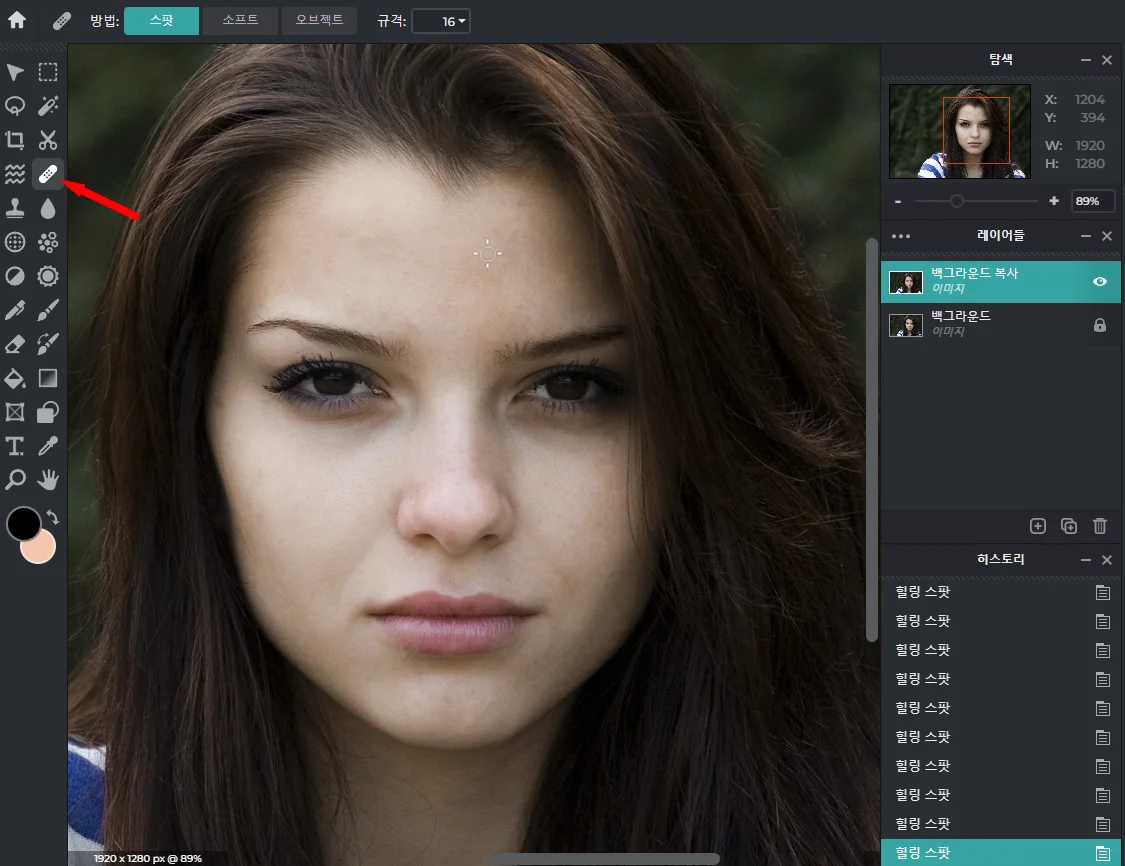Select the Clone stamp tool
This screenshot has width=1125, height=866.
click(15, 208)
